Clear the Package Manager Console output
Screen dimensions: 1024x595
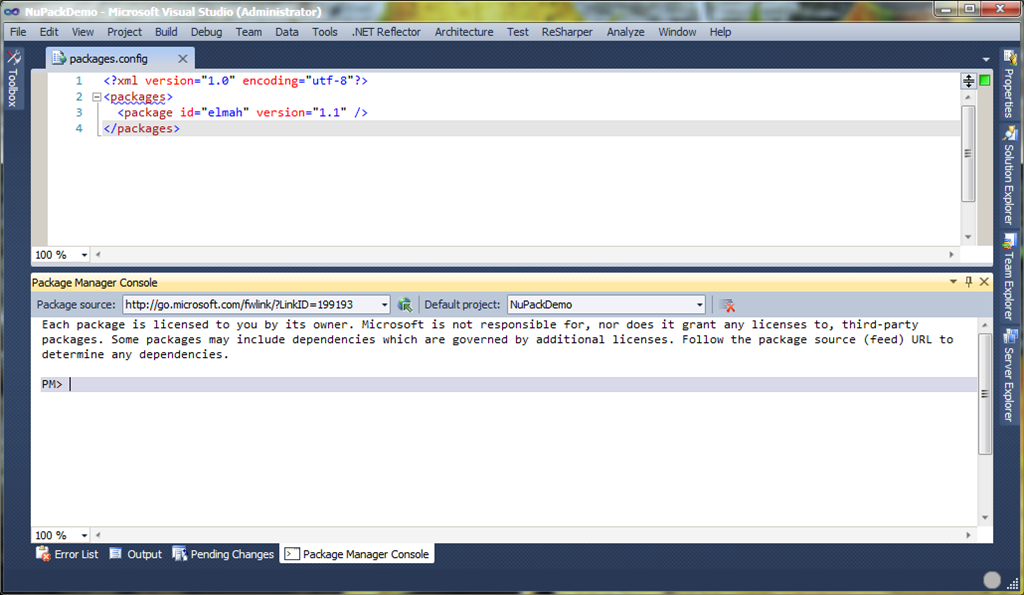coord(727,305)
